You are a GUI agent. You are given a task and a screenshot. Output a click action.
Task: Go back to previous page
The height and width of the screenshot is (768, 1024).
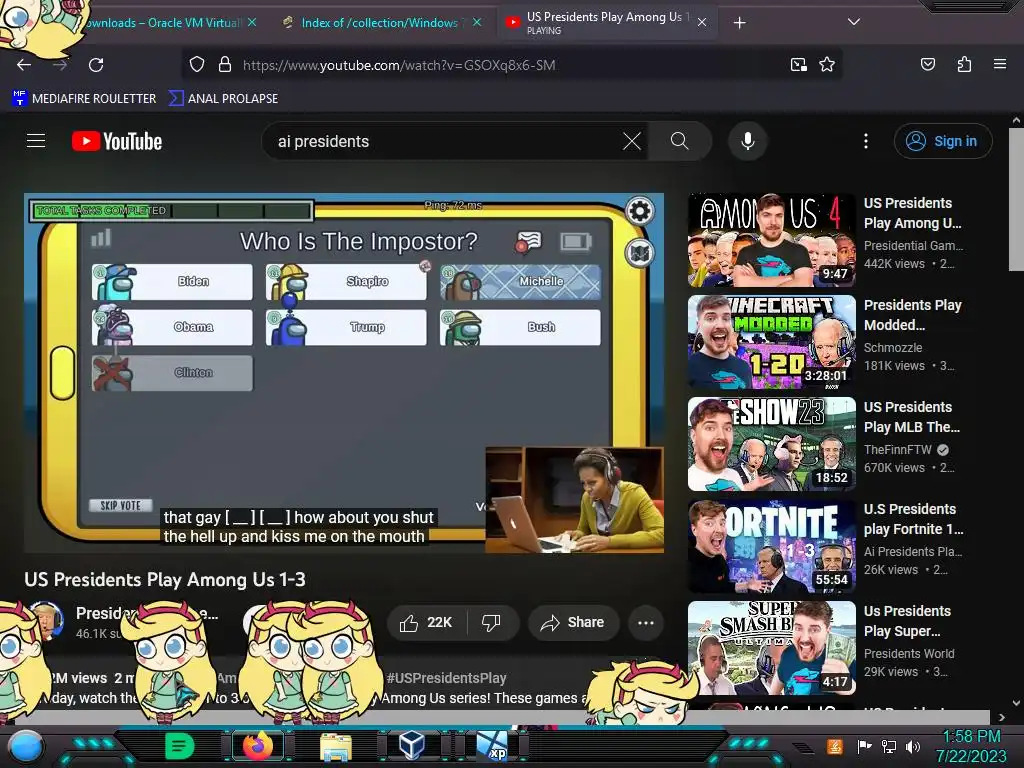click(24, 65)
